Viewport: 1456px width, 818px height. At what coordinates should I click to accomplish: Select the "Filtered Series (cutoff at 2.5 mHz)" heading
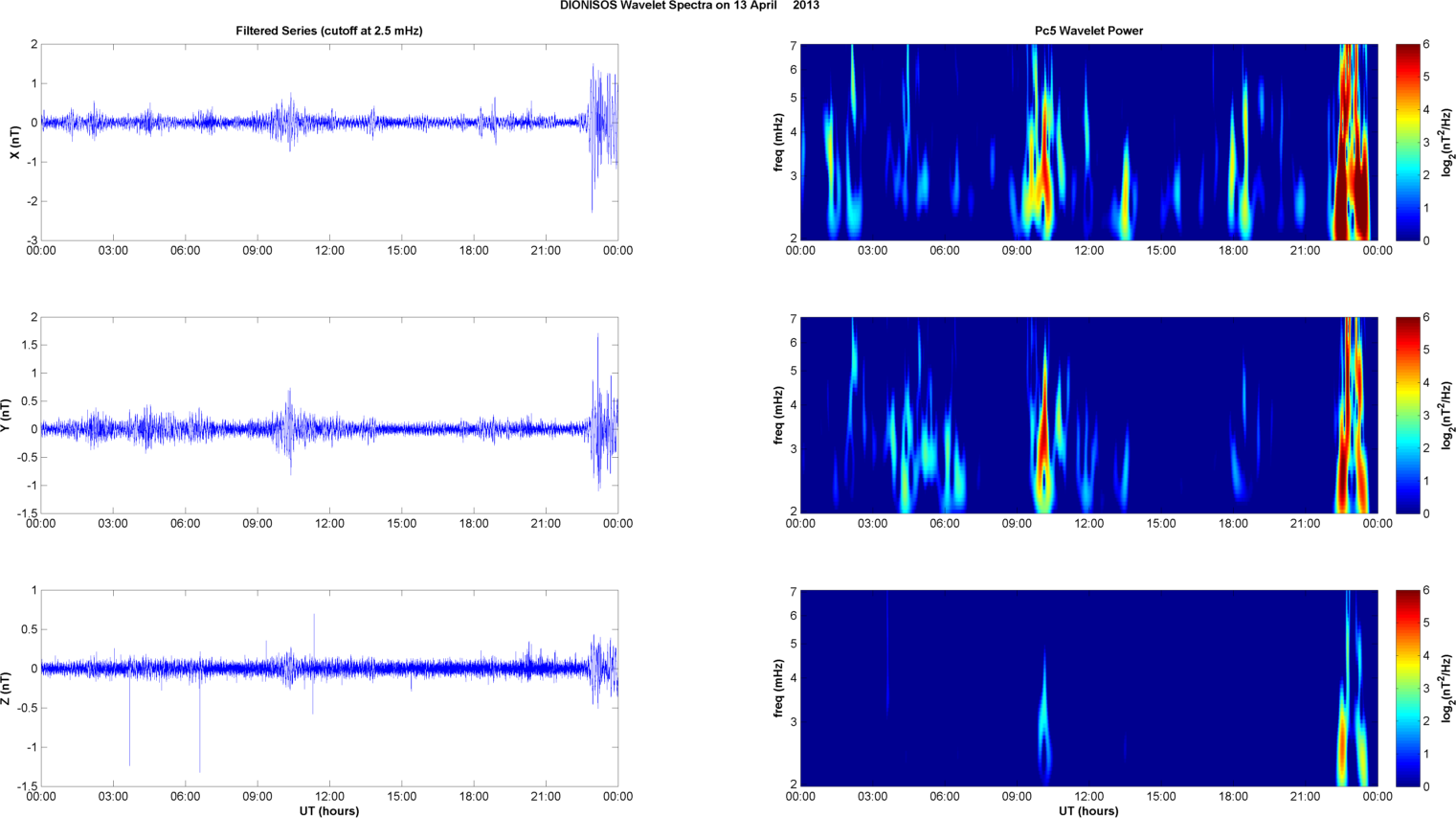coord(329,31)
